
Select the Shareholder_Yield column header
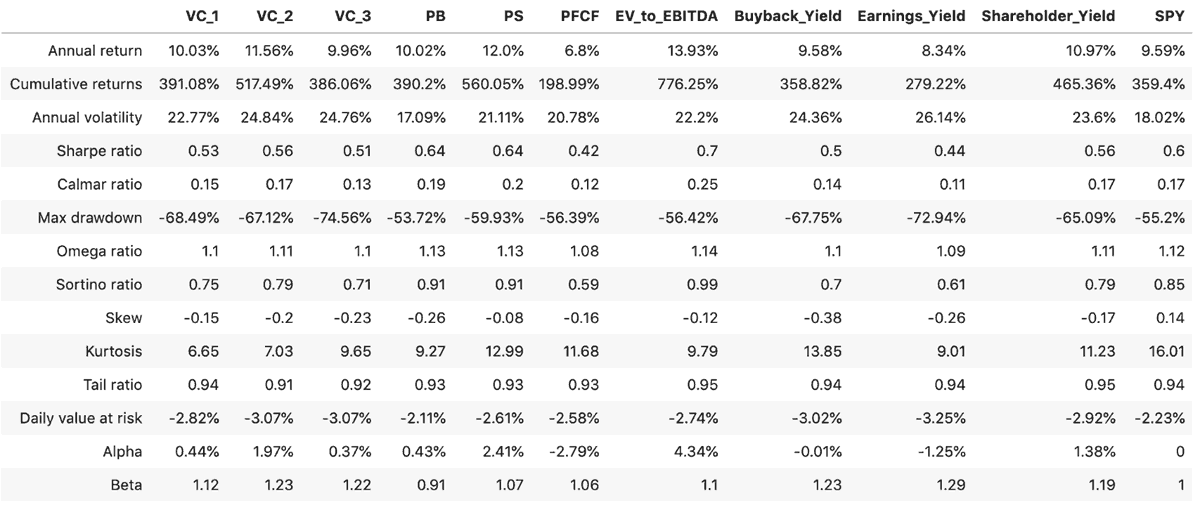point(1048,17)
